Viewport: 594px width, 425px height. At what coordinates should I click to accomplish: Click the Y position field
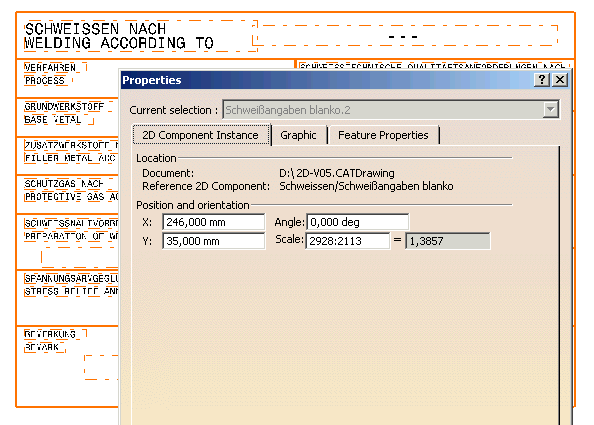point(213,241)
